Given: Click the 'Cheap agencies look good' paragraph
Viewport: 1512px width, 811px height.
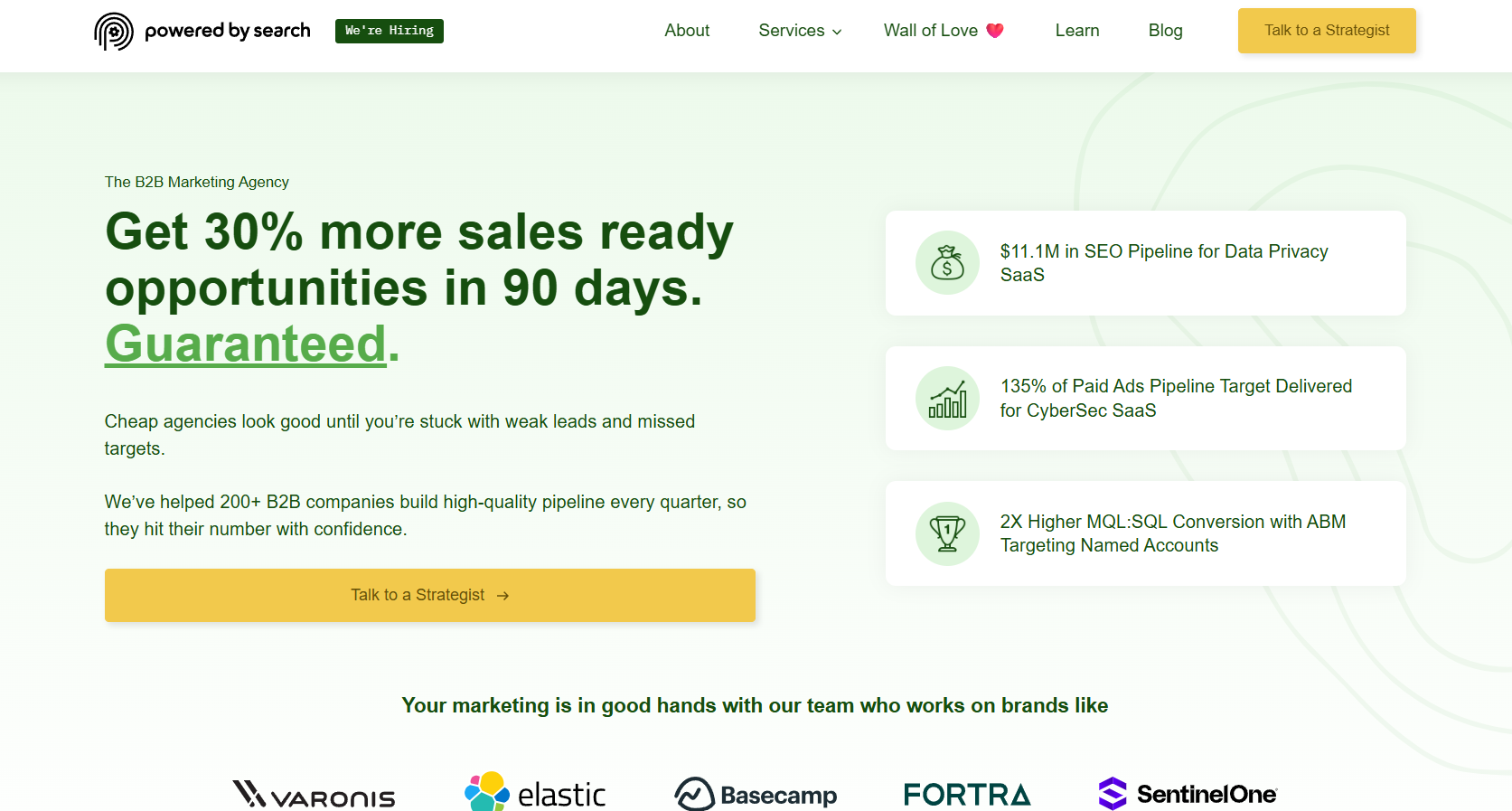Looking at the screenshot, I should pyautogui.click(x=399, y=435).
